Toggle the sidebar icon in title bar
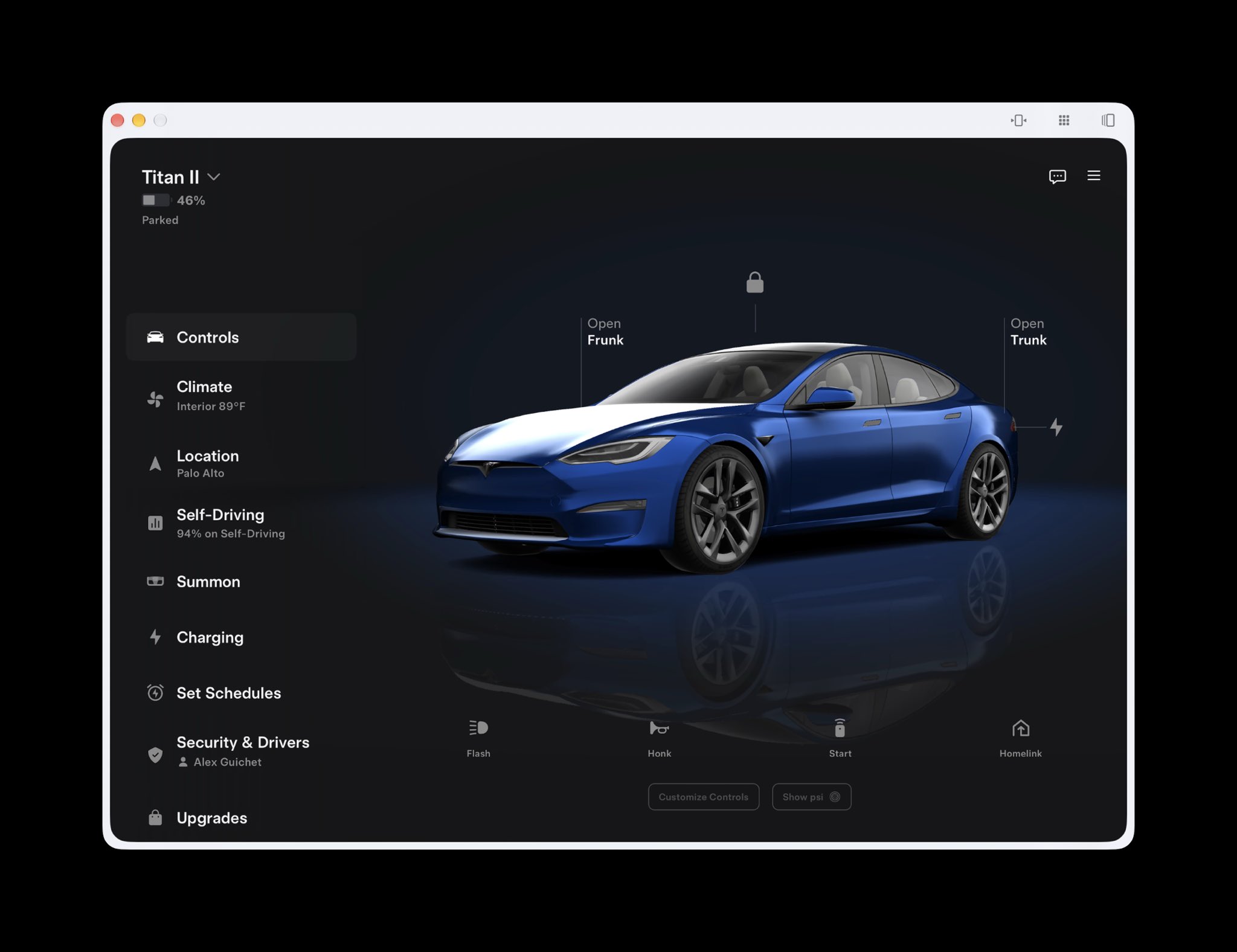The height and width of the screenshot is (952, 1237). (1107, 120)
